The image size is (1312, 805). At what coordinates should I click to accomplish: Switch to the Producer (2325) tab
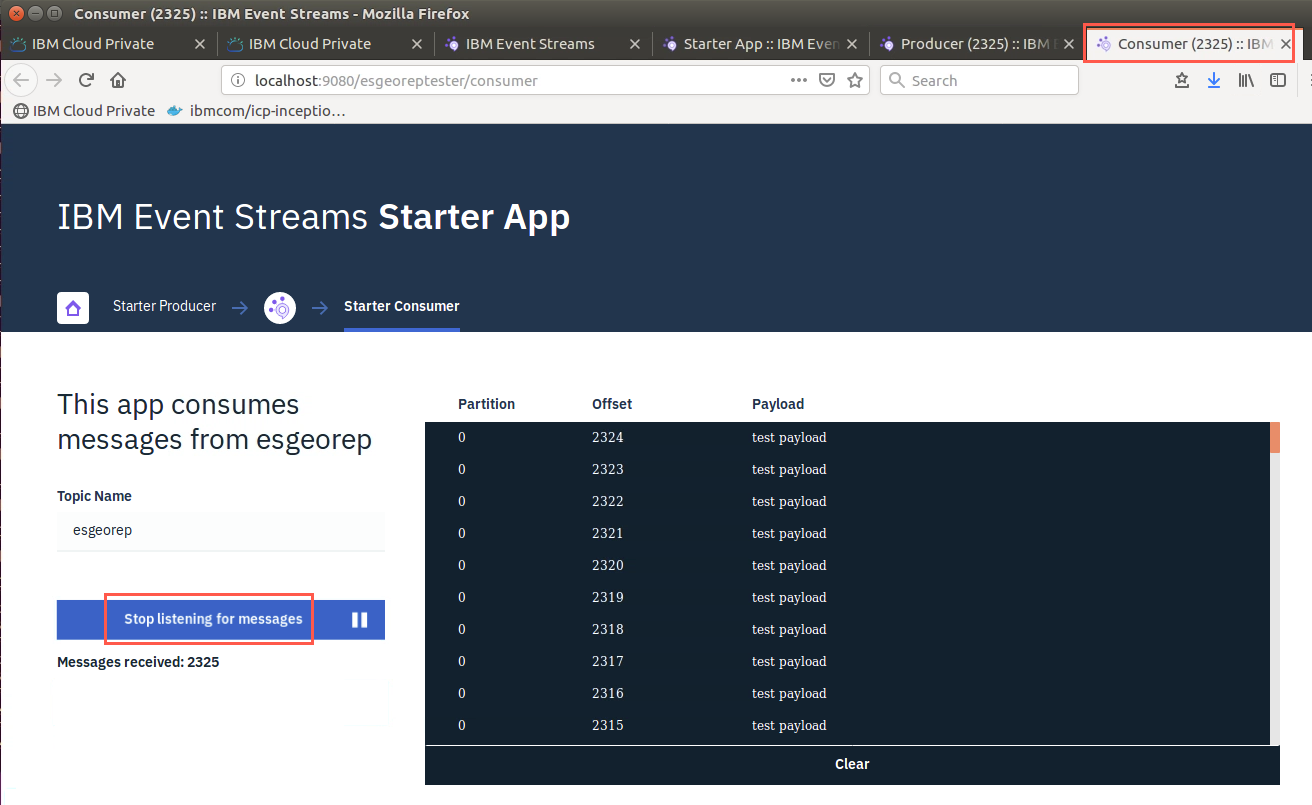click(977, 44)
